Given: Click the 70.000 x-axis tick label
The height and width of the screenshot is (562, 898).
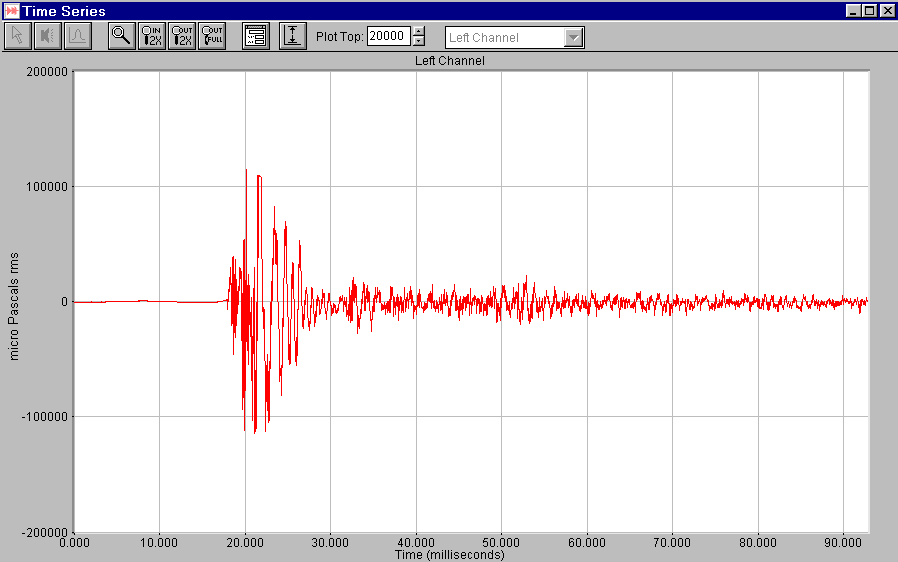Looking at the screenshot, I should pyautogui.click(x=672, y=543).
